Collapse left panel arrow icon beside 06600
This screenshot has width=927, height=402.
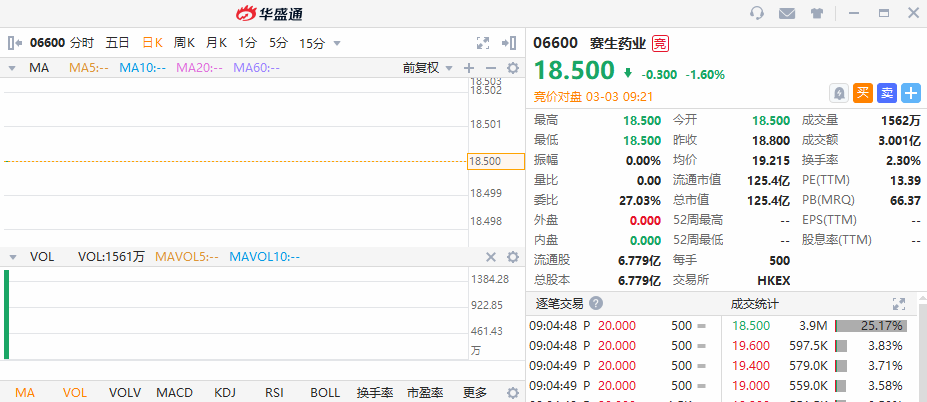click(15, 43)
